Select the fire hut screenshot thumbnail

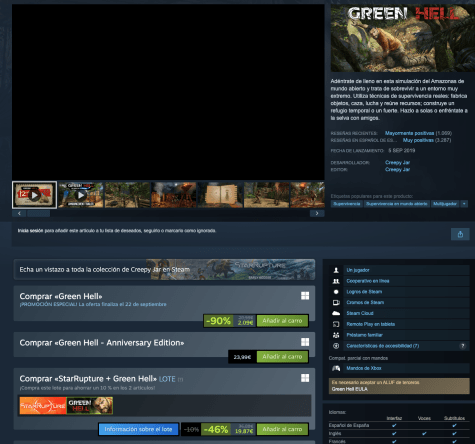tap(174, 195)
